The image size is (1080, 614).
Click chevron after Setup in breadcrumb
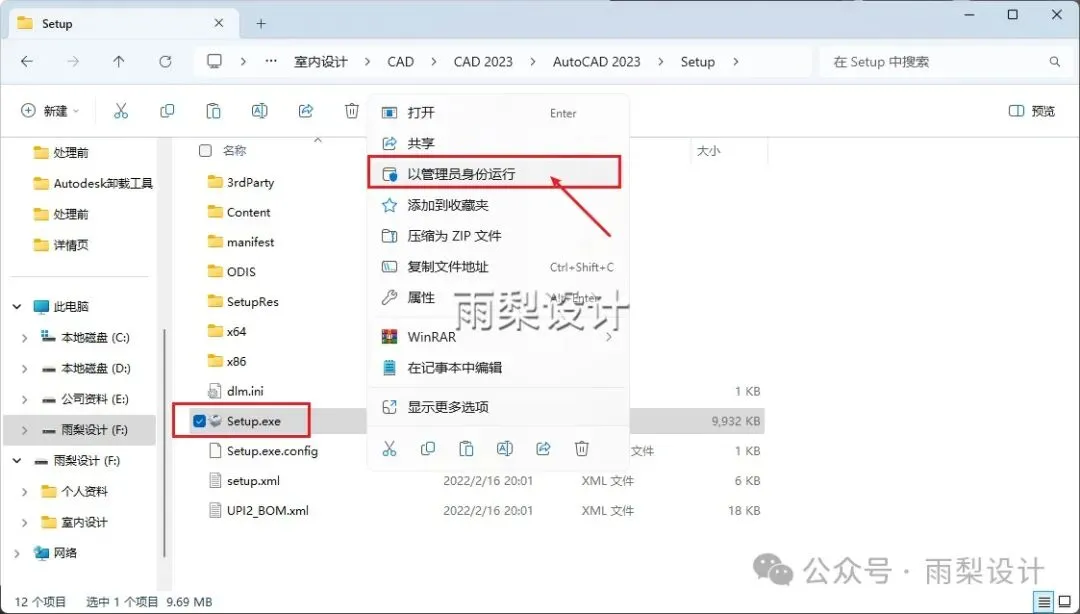pyautogui.click(x=736, y=62)
